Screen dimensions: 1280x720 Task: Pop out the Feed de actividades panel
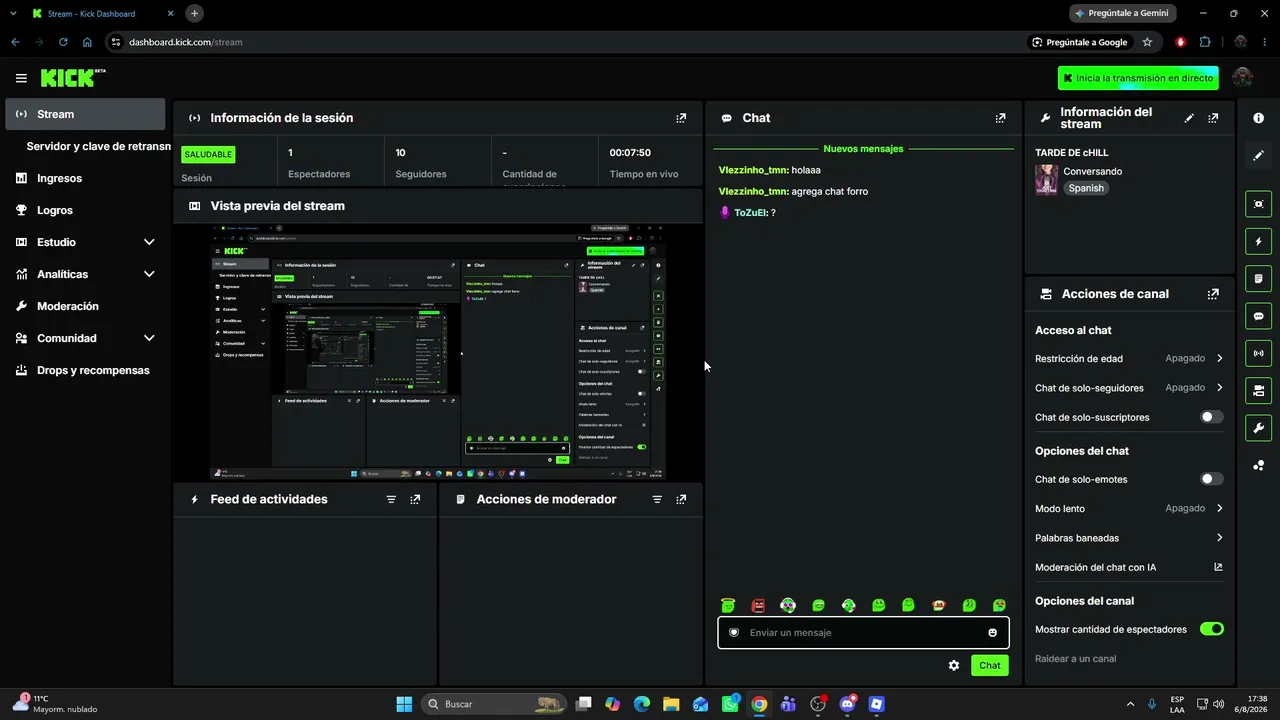415,499
